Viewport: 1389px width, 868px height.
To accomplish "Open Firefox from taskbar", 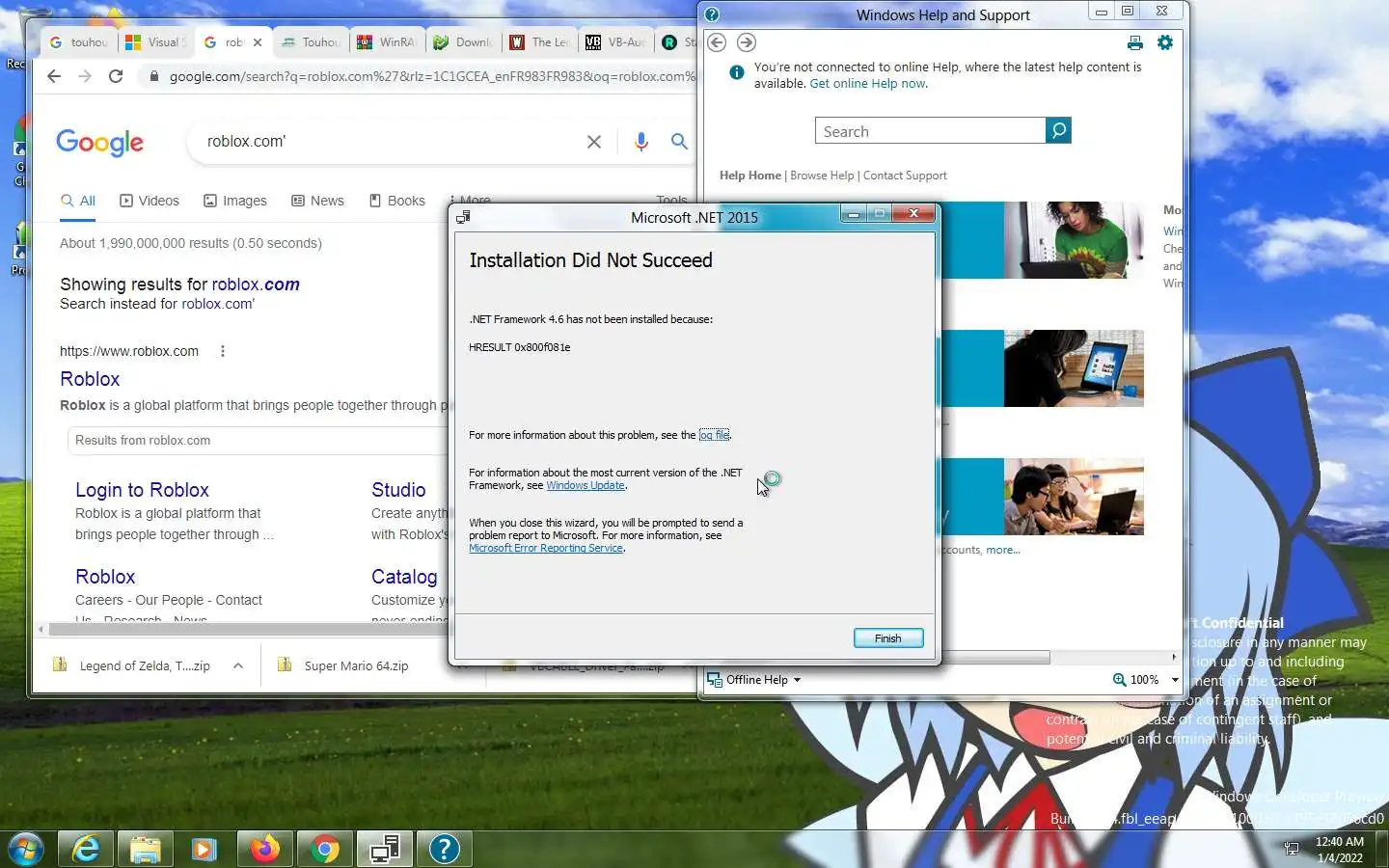I will click(265, 849).
